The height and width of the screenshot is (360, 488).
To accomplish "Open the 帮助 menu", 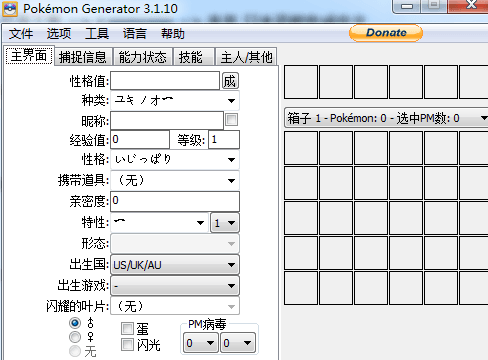I will 173,34.
